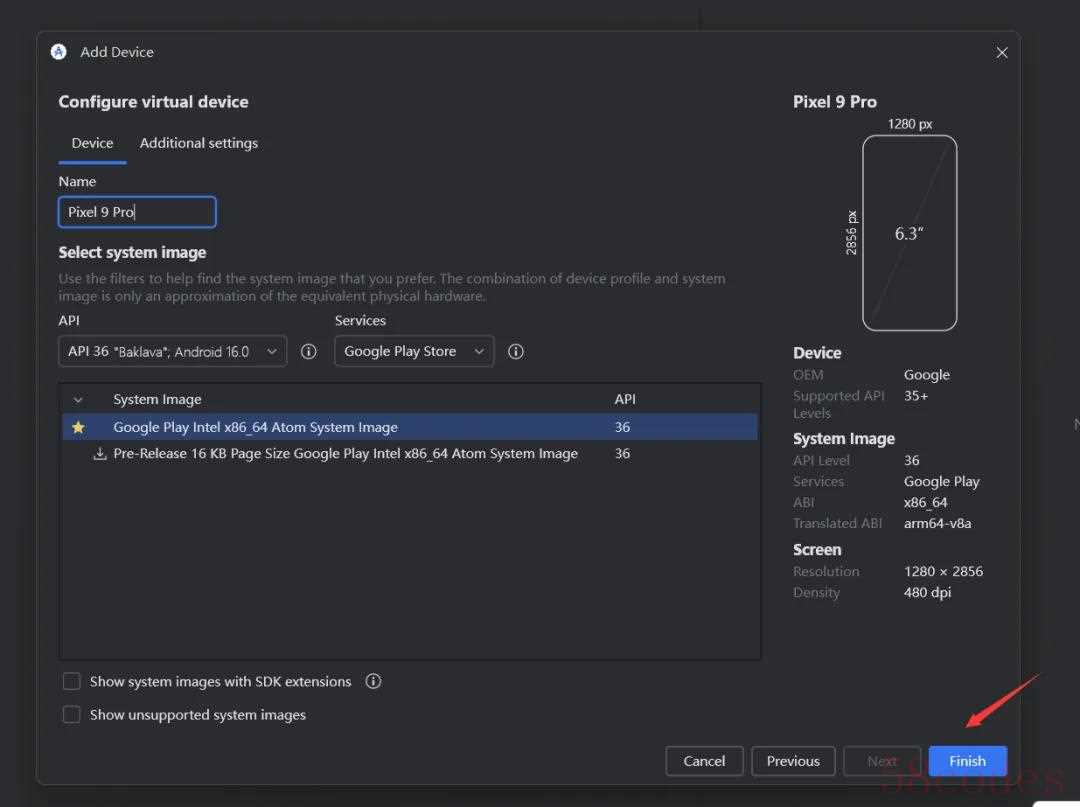Click the info icon beside the API dropdown
Viewport: 1080px width, 807px height.
coord(309,351)
